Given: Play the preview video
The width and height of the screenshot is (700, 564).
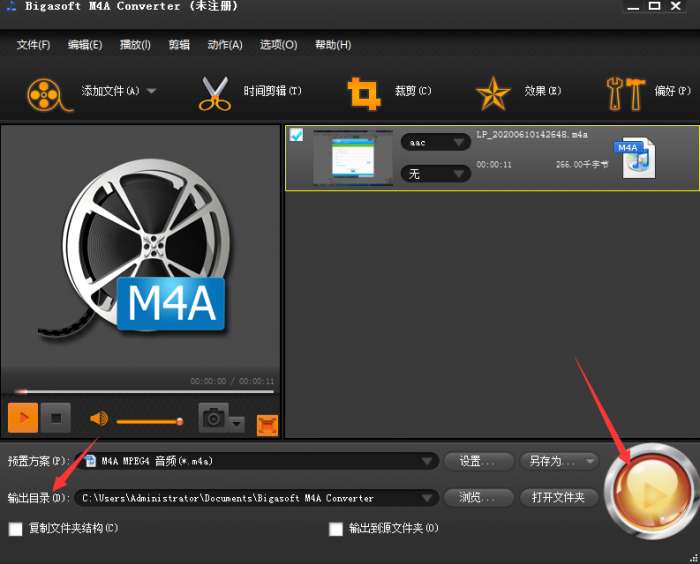Looking at the screenshot, I should click(x=23, y=418).
